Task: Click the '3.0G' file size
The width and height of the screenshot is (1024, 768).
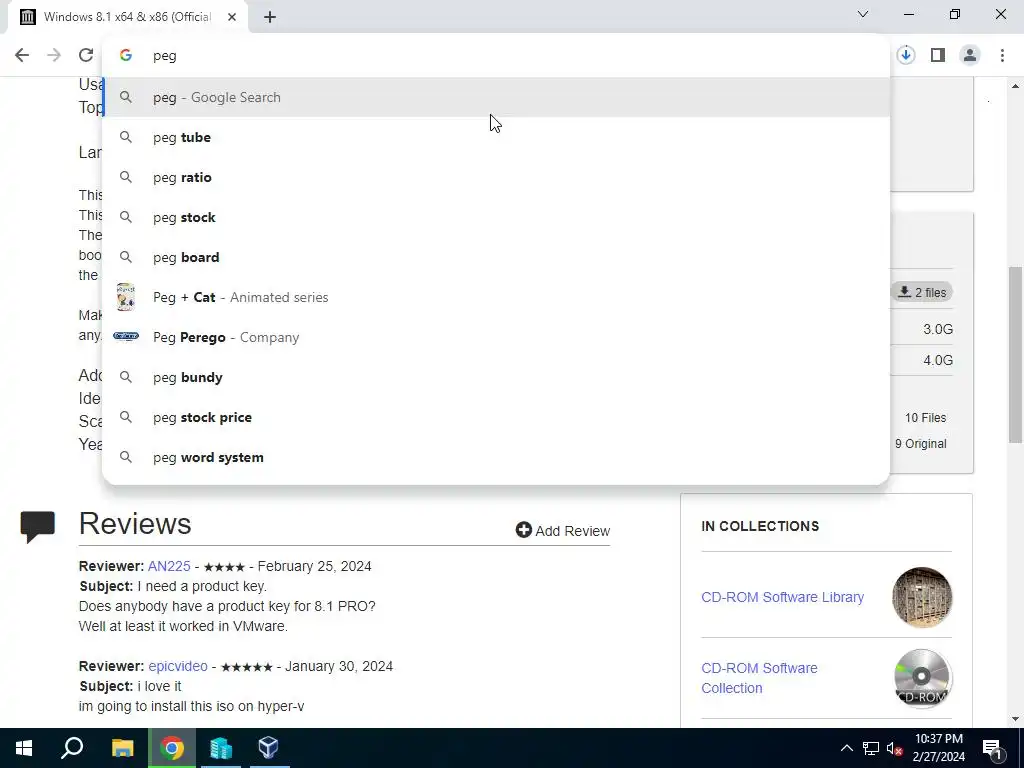Action: coord(938,329)
